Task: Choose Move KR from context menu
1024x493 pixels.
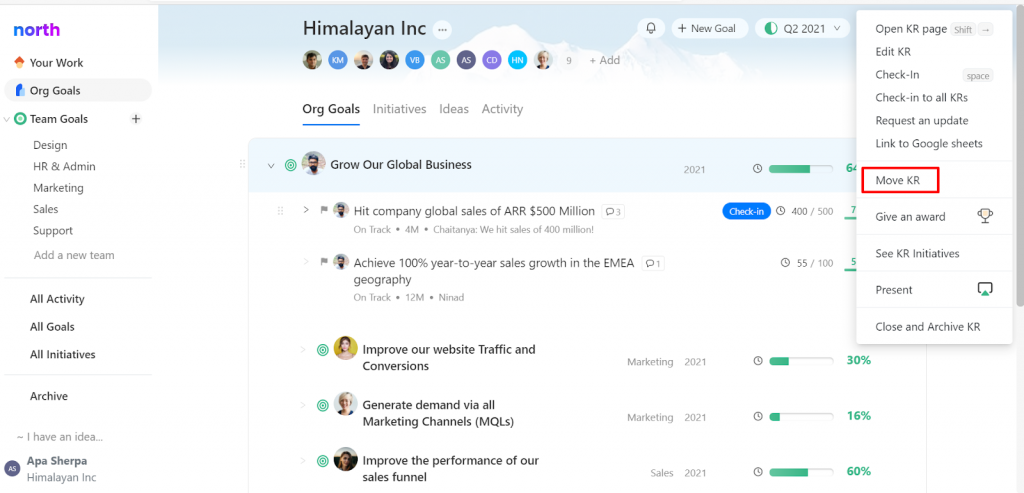Action: pyautogui.click(x=900, y=180)
